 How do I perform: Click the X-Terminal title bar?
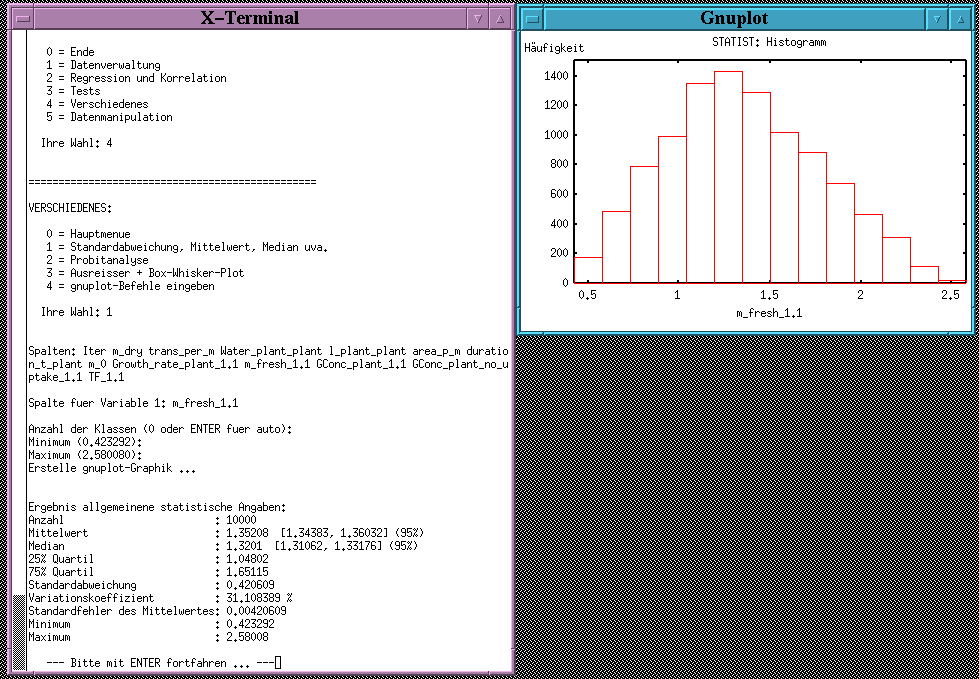point(249,18)
